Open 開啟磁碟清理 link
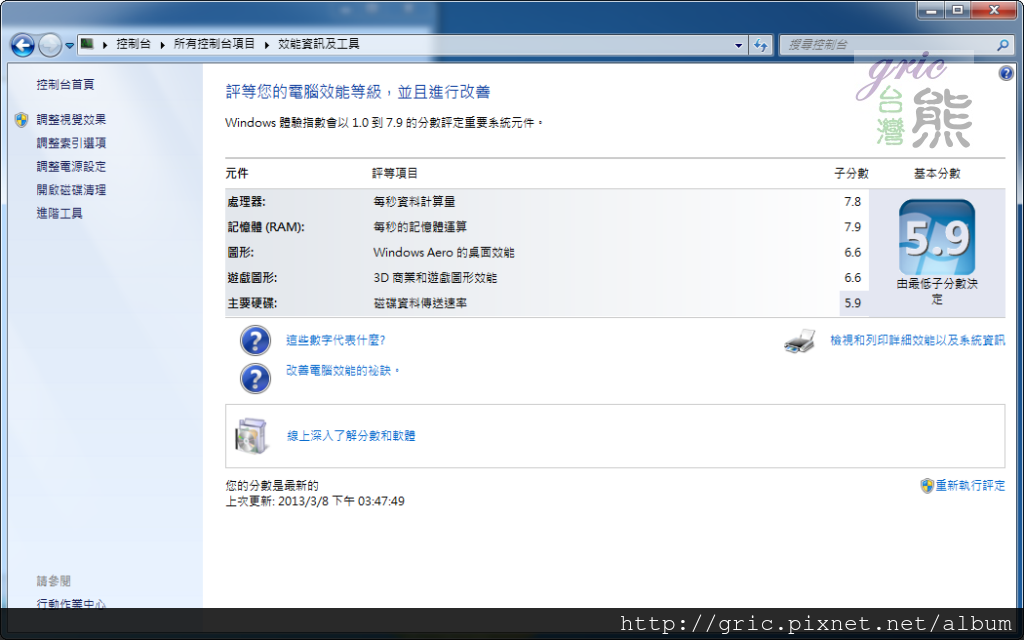Screen dimensions: 1024x640 pos(71,190)
